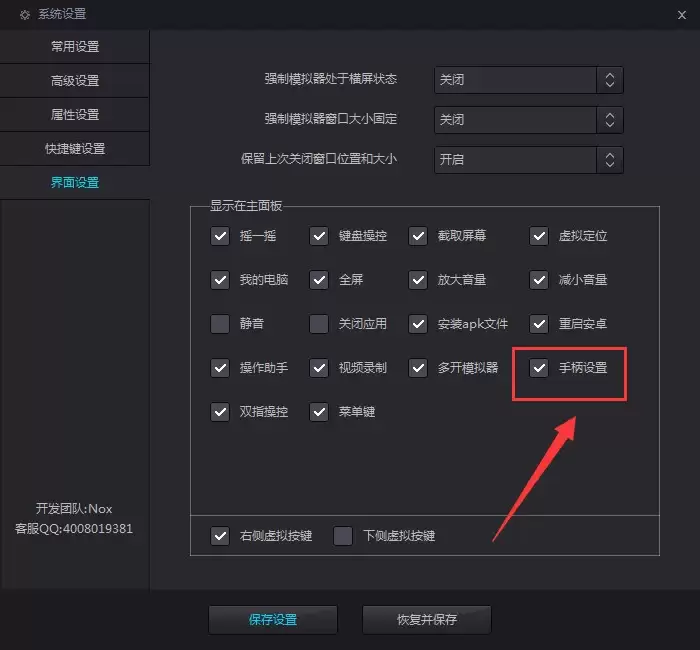Open the 强制模拟器窗口大小固定 dropdown
This screenshot has height=650, width=700.
tap(529, 120)
